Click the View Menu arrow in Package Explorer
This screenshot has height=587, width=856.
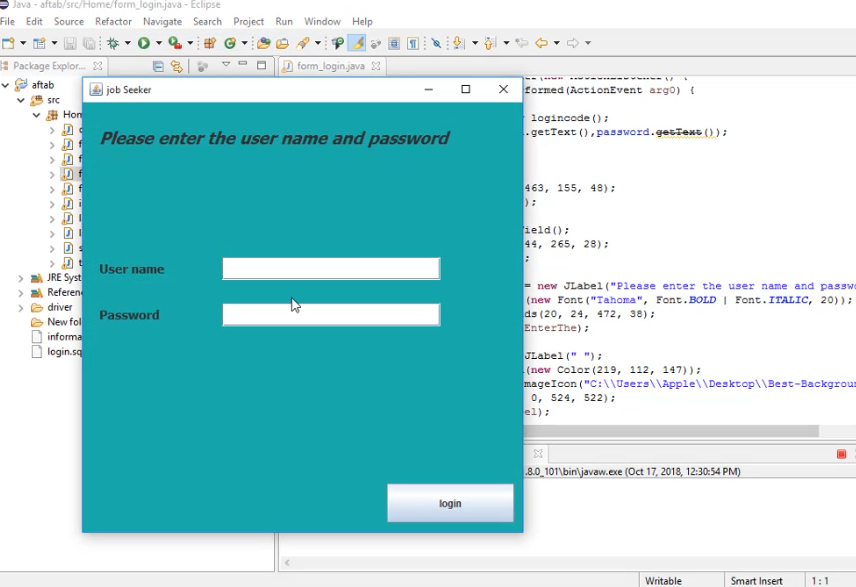226,65
